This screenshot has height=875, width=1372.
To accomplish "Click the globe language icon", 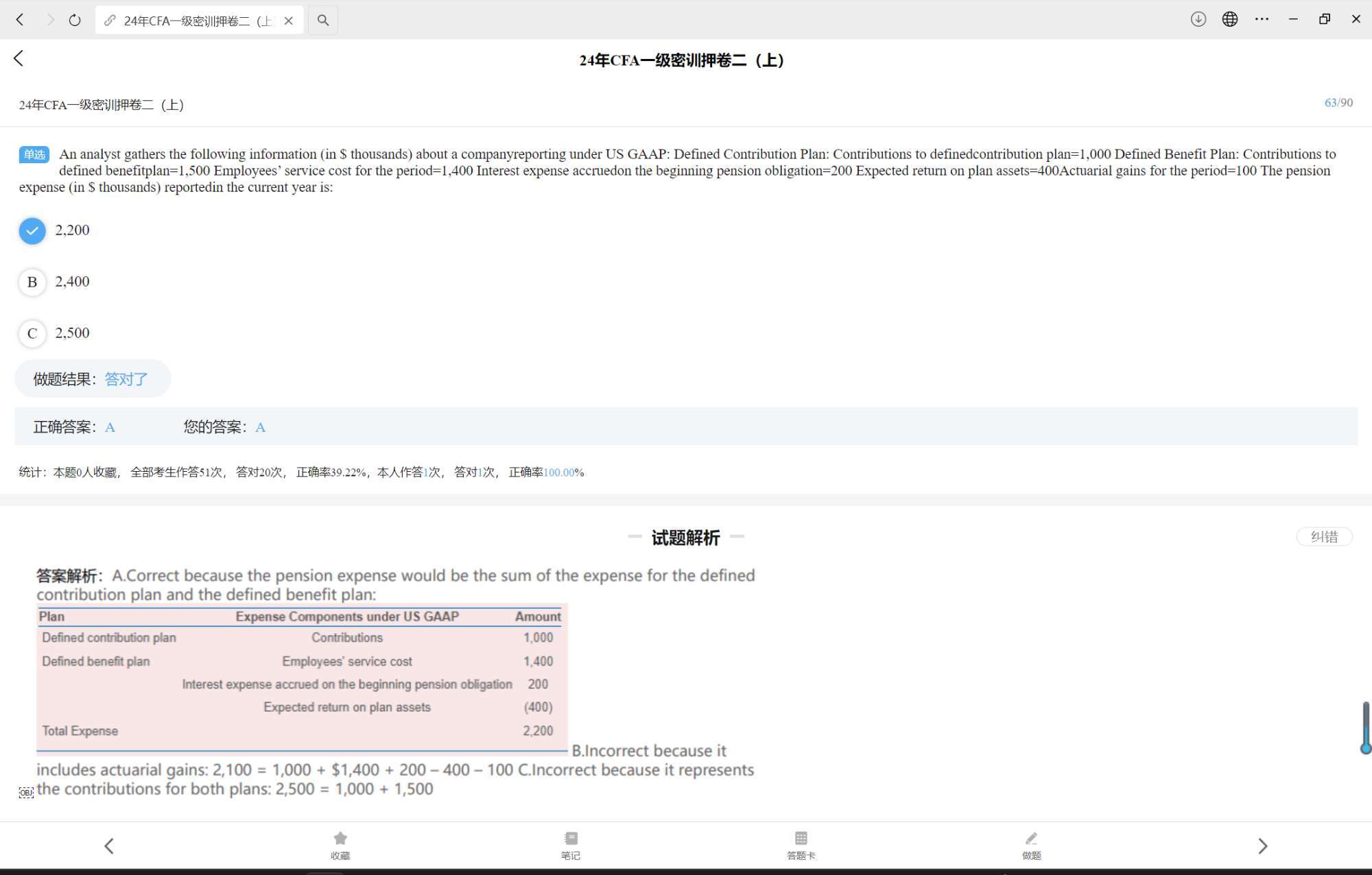I will [1230, 19].
